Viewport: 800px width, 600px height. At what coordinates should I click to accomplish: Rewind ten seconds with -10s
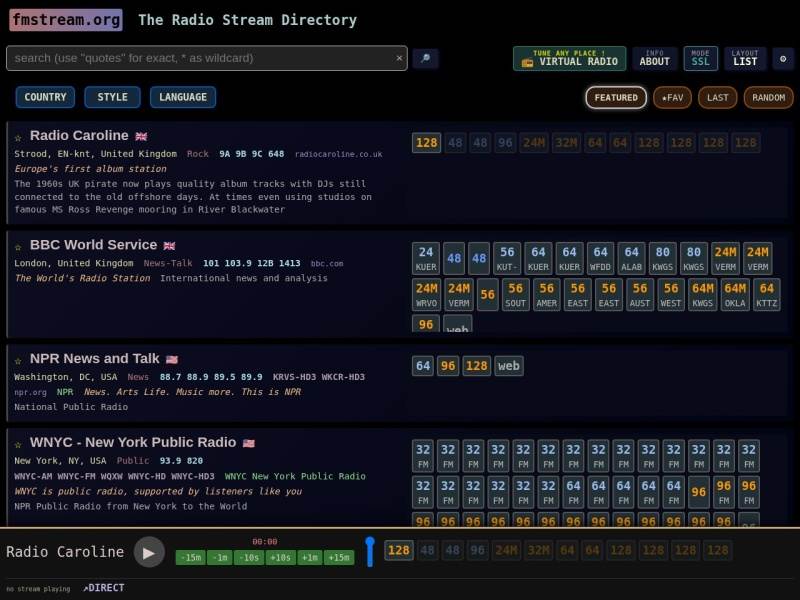(x=249, y=558)
